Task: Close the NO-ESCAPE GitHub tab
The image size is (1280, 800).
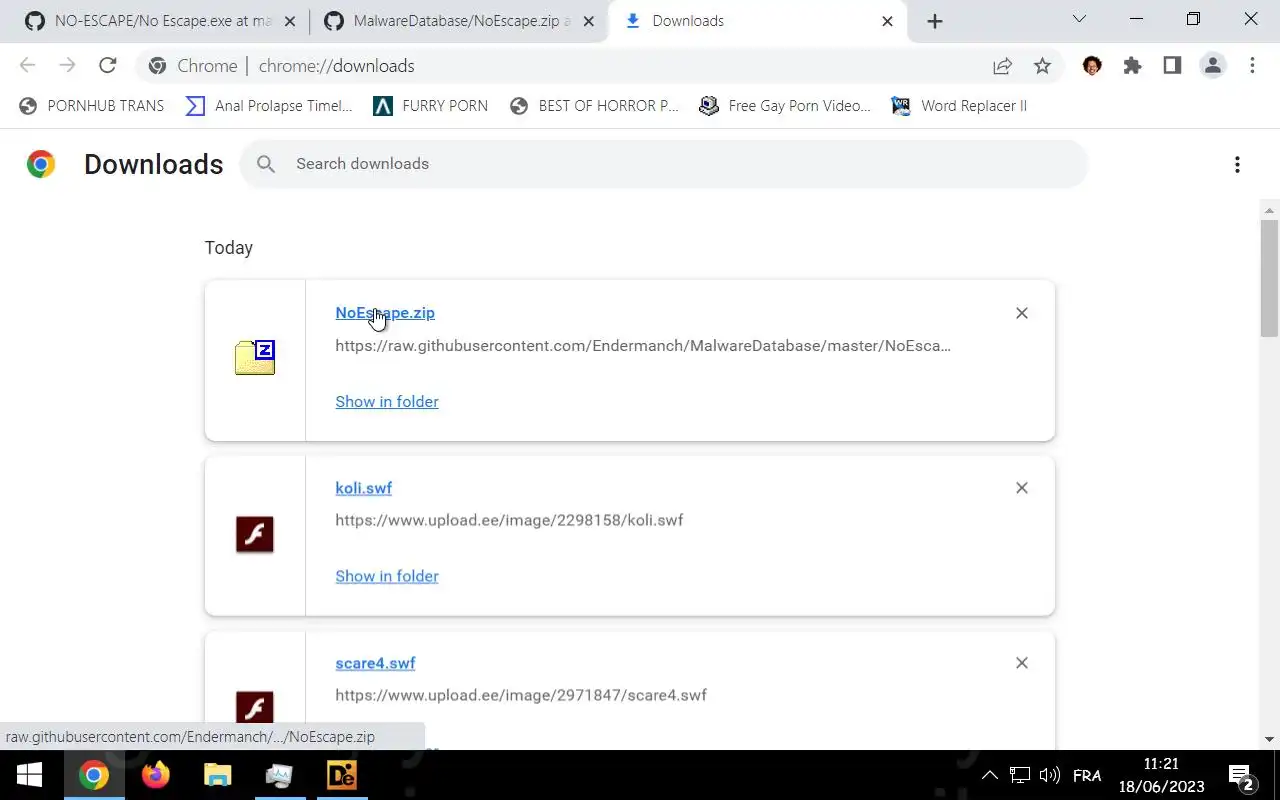Action: coord(289,21)
